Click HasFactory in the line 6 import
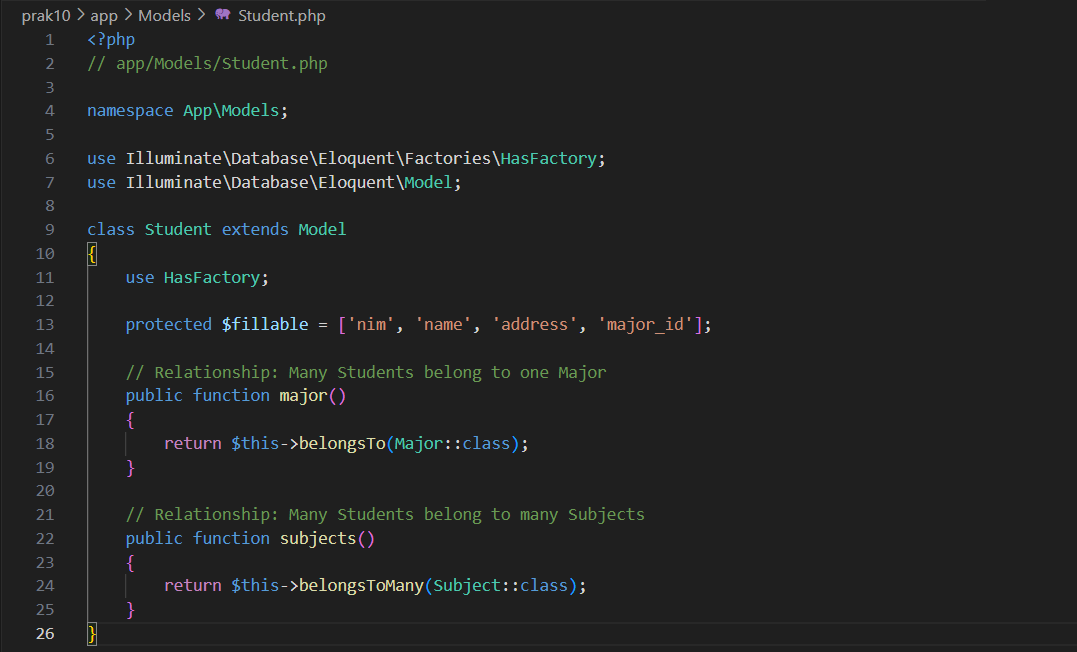 coord(549,158)
